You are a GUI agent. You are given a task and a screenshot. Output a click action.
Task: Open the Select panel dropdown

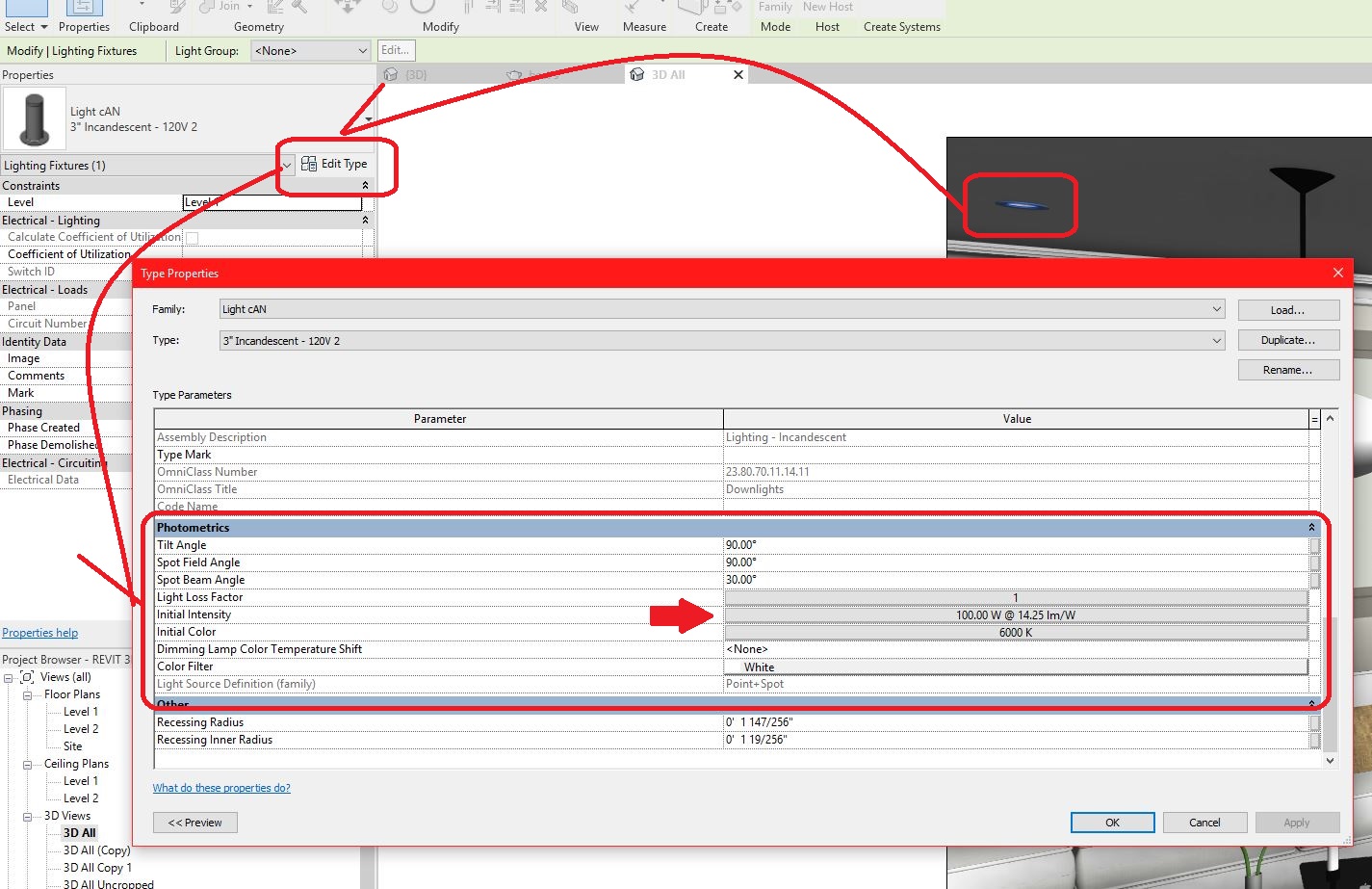(25, 27)
